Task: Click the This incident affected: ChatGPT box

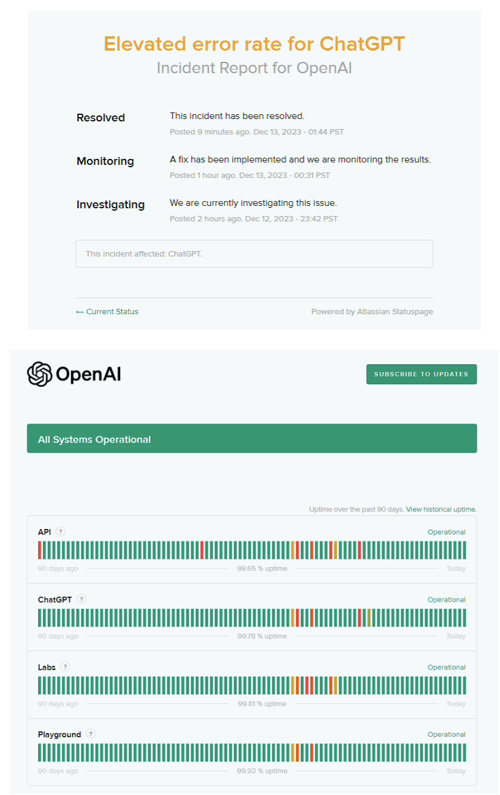Action: pos(254,254)
